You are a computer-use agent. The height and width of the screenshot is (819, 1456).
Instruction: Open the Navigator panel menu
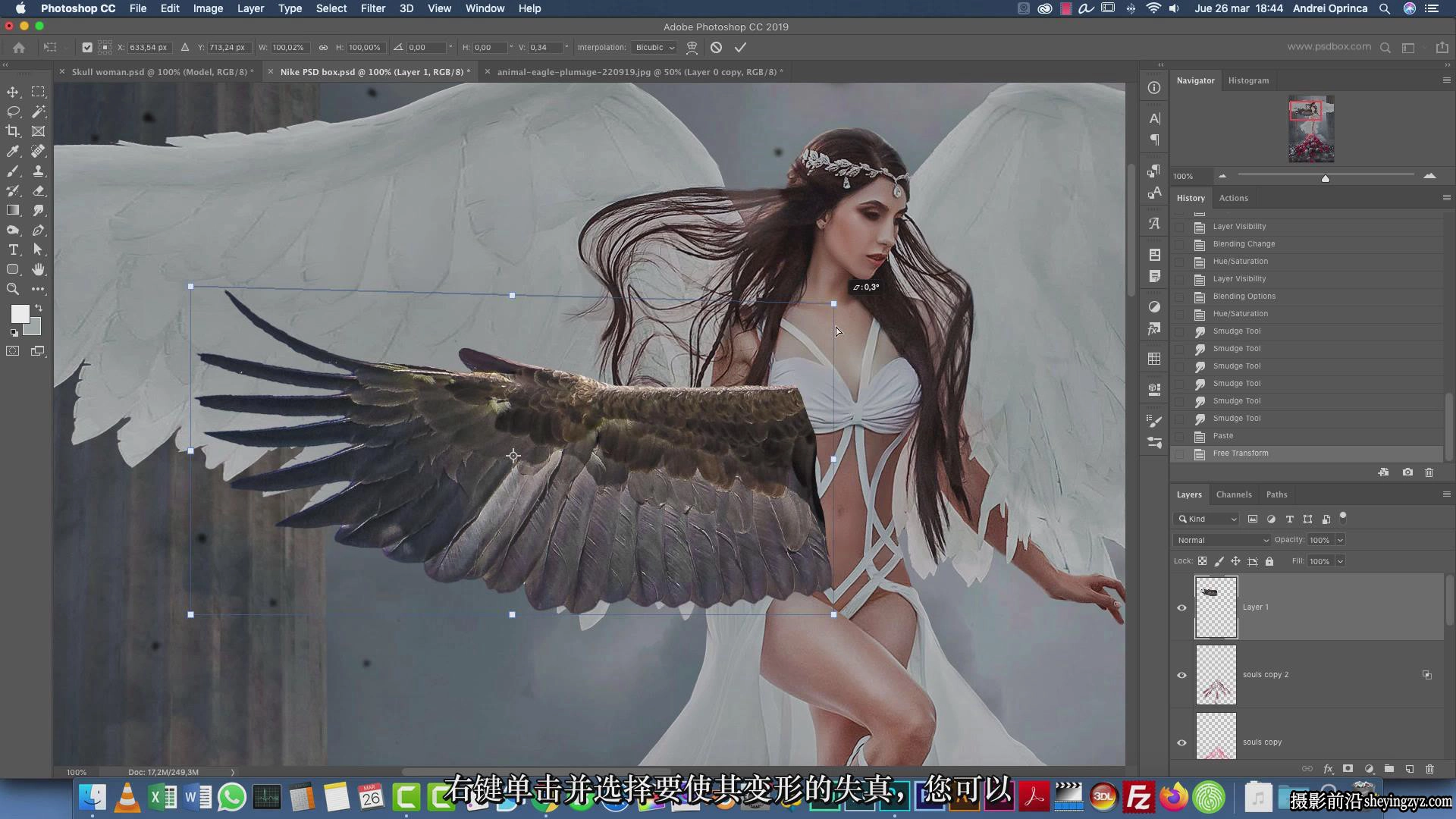pyautogui.click(x=1446, y=80)
